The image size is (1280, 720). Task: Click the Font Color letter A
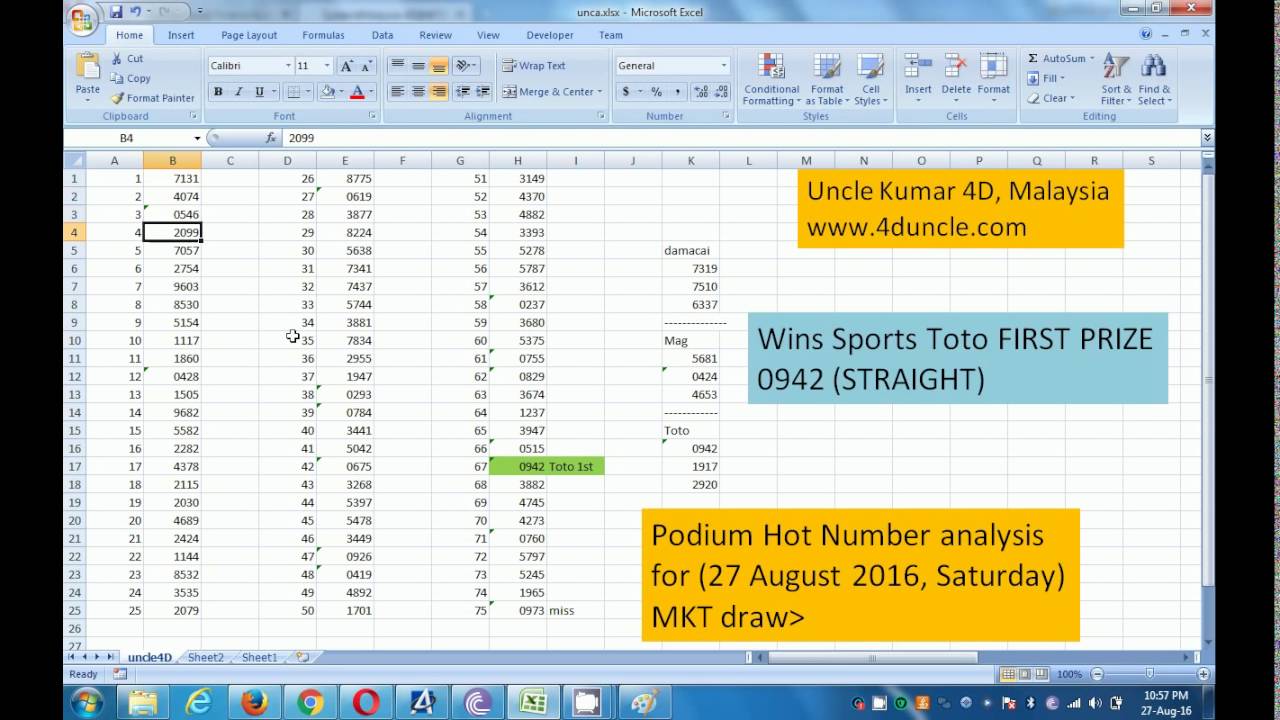coord(357,92)
